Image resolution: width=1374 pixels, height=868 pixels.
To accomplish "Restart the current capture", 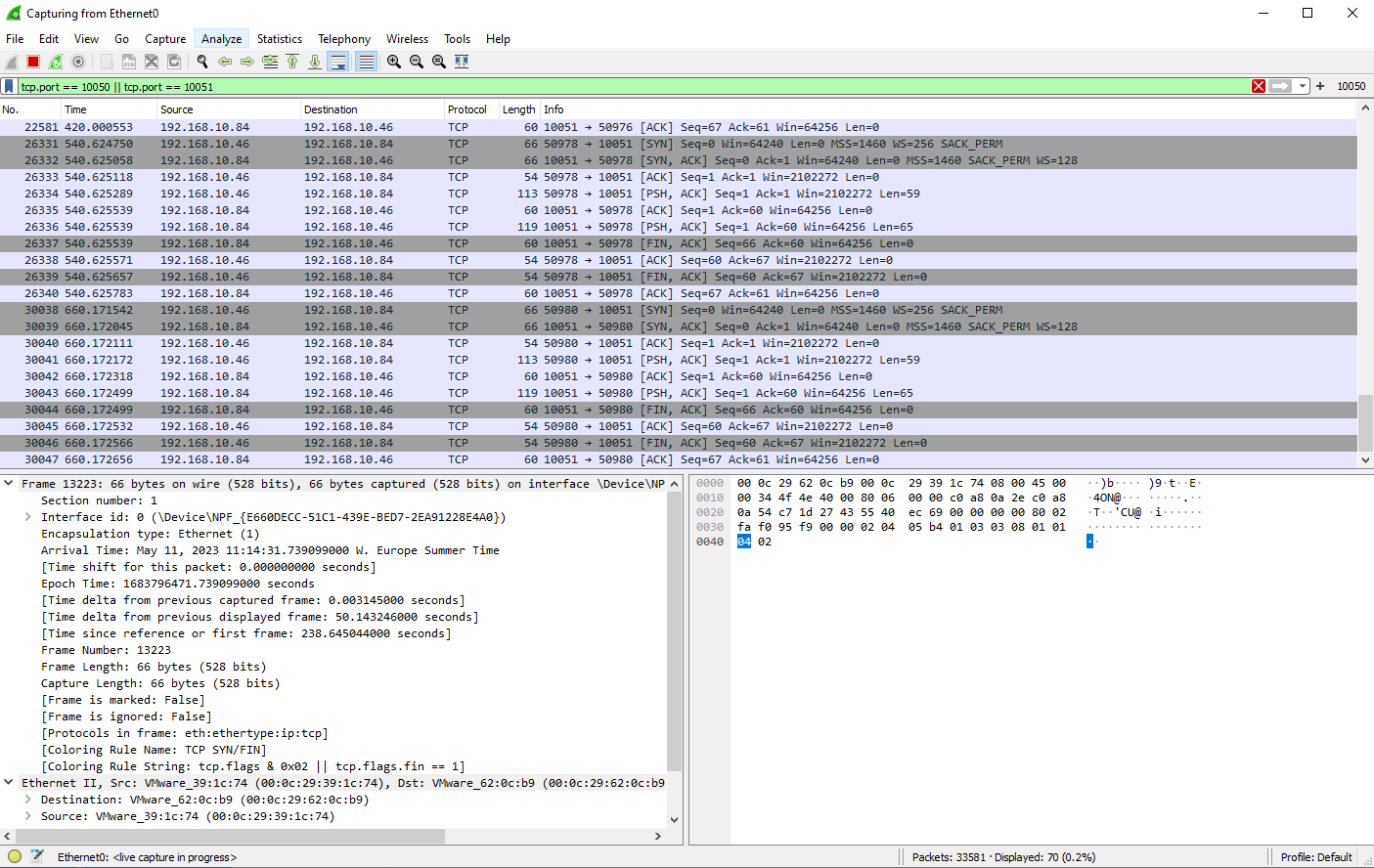I will 56,62.
